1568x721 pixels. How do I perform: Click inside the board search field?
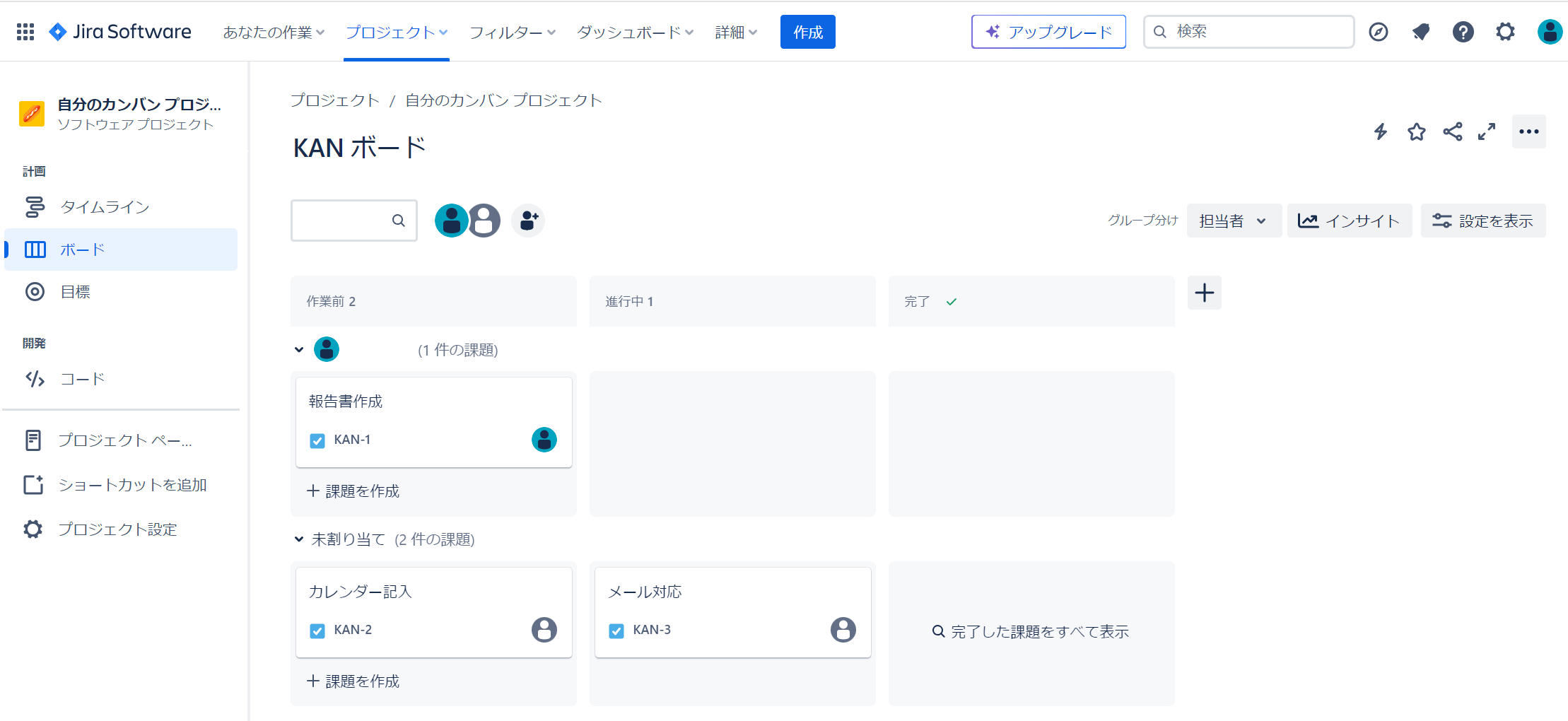click(x=346, y=220)
